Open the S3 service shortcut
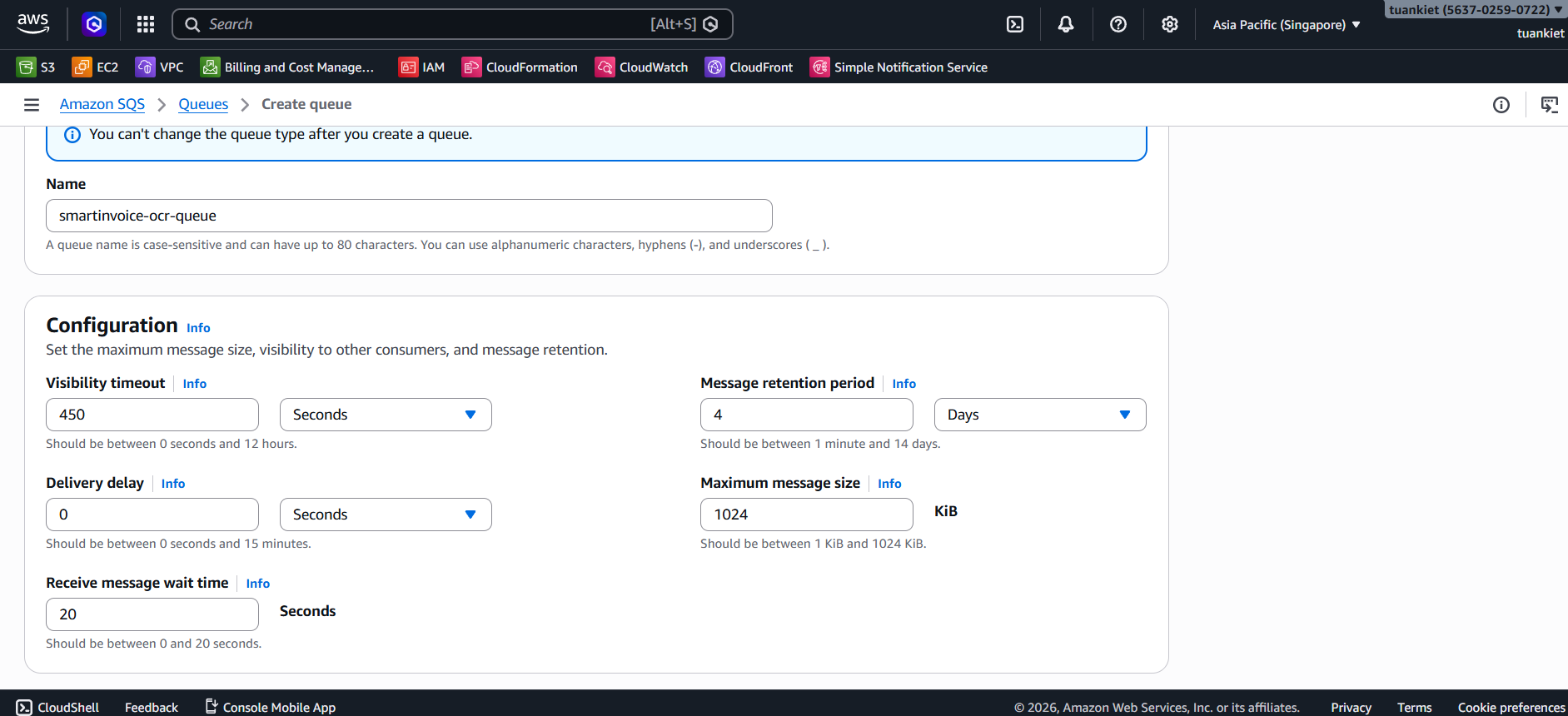Viewport: 1568px width, 716px height. tap(36, 67)
